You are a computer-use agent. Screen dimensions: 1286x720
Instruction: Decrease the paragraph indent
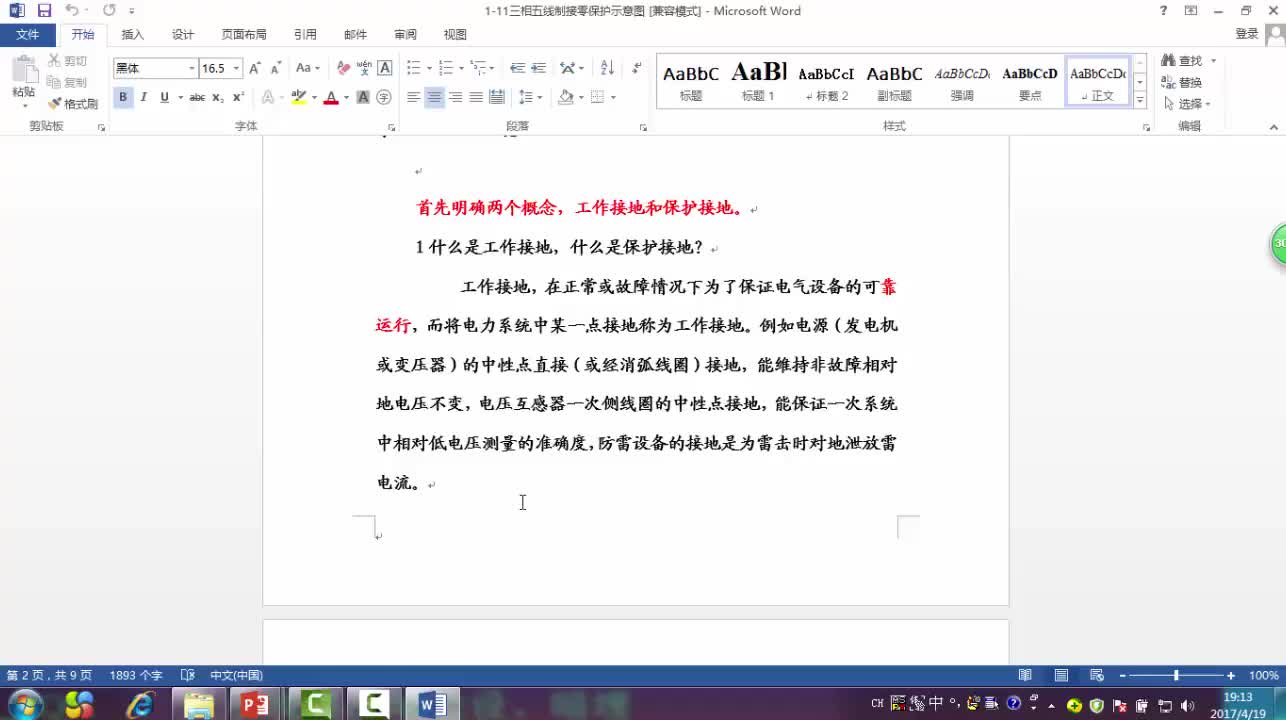[x=517, y=68]
